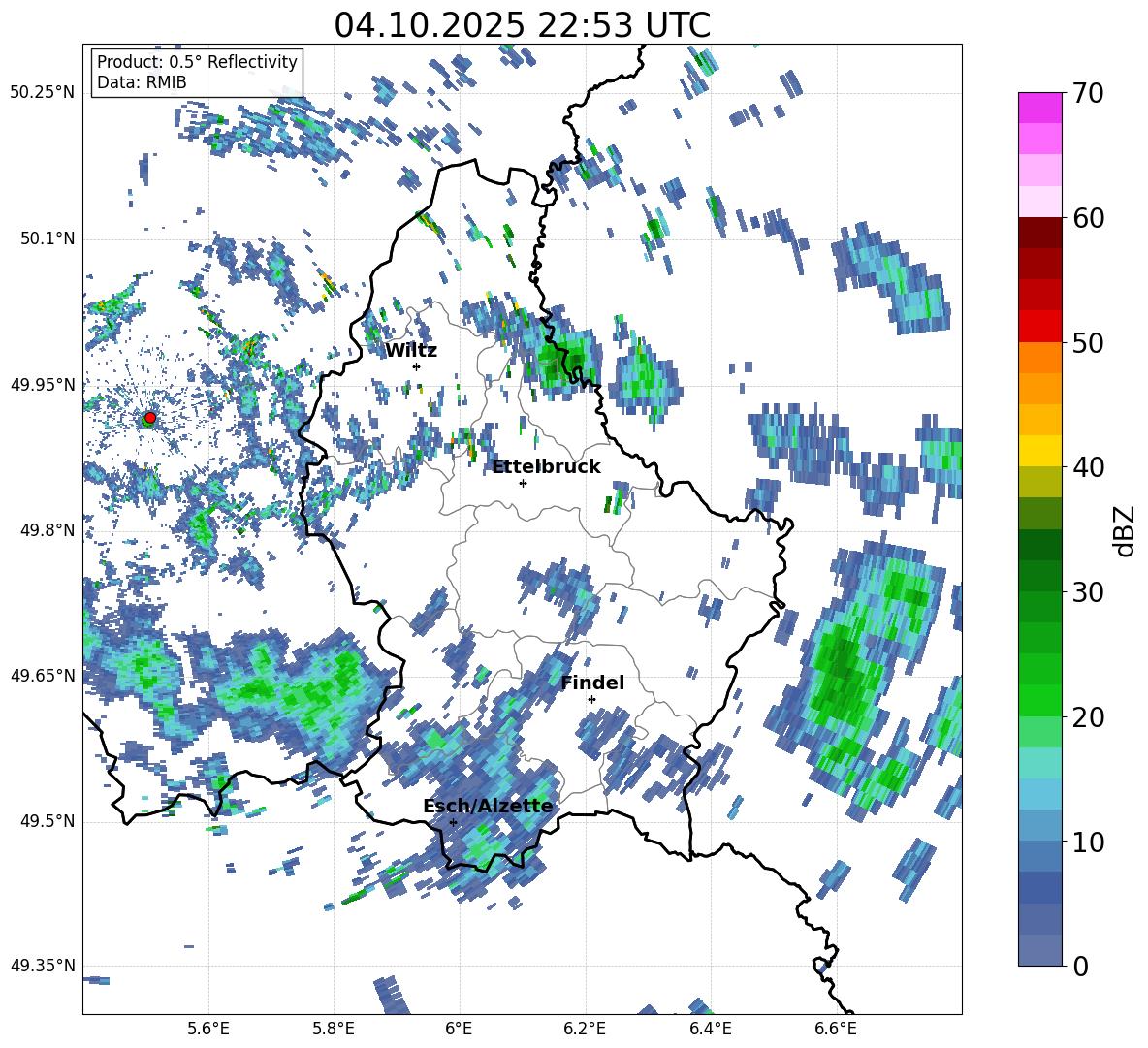Click the Product: 0.5° Reflectivity text
The height and width of the screenshot is (1048, 1148).
tap(197, 62)
